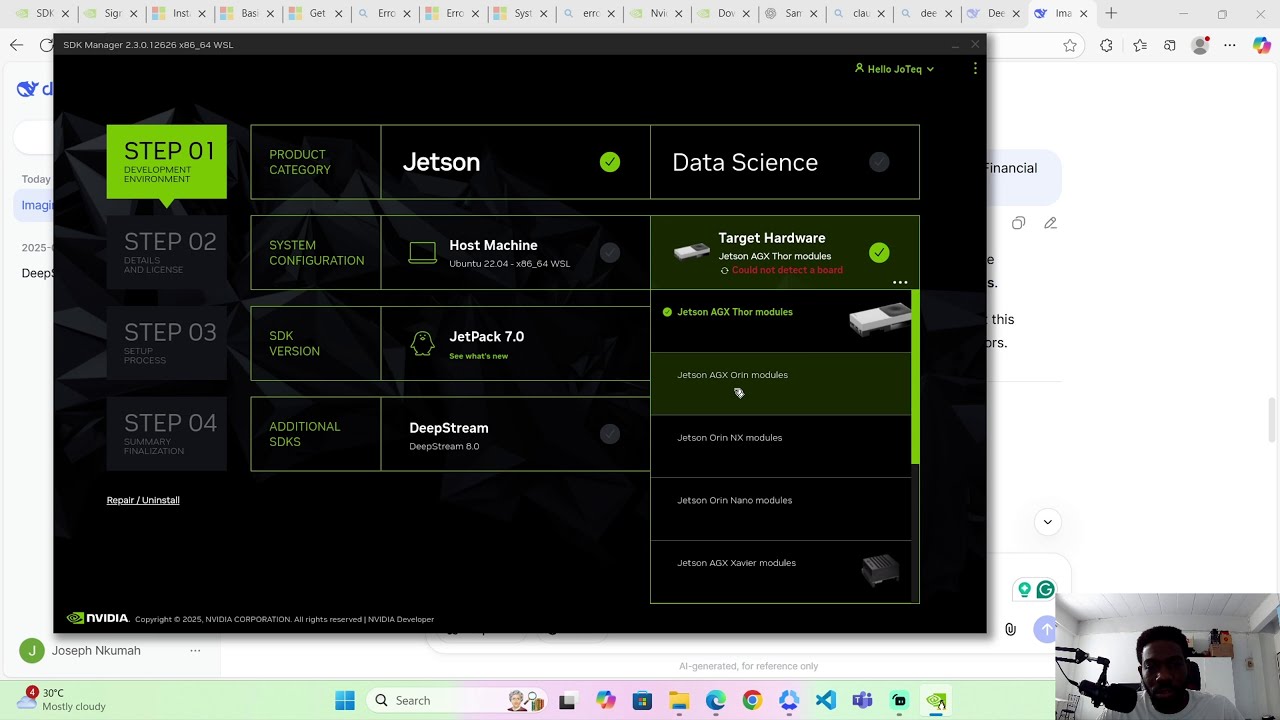The image size is (1280, 720).
Task: Click the hardware list scrollbar
Action: (x=915, y=377)
